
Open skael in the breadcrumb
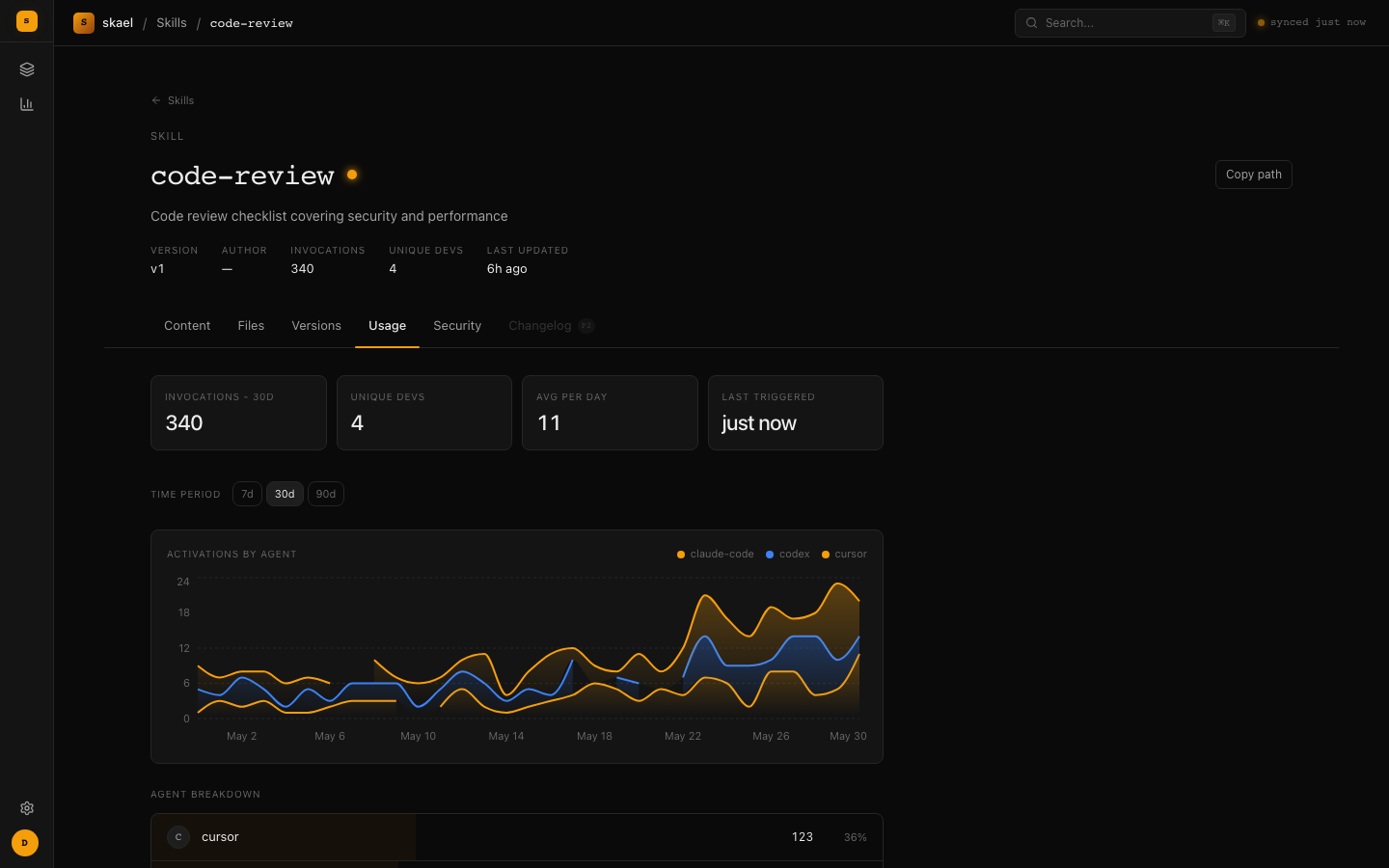pyautogui.click(x=118, y=23)
